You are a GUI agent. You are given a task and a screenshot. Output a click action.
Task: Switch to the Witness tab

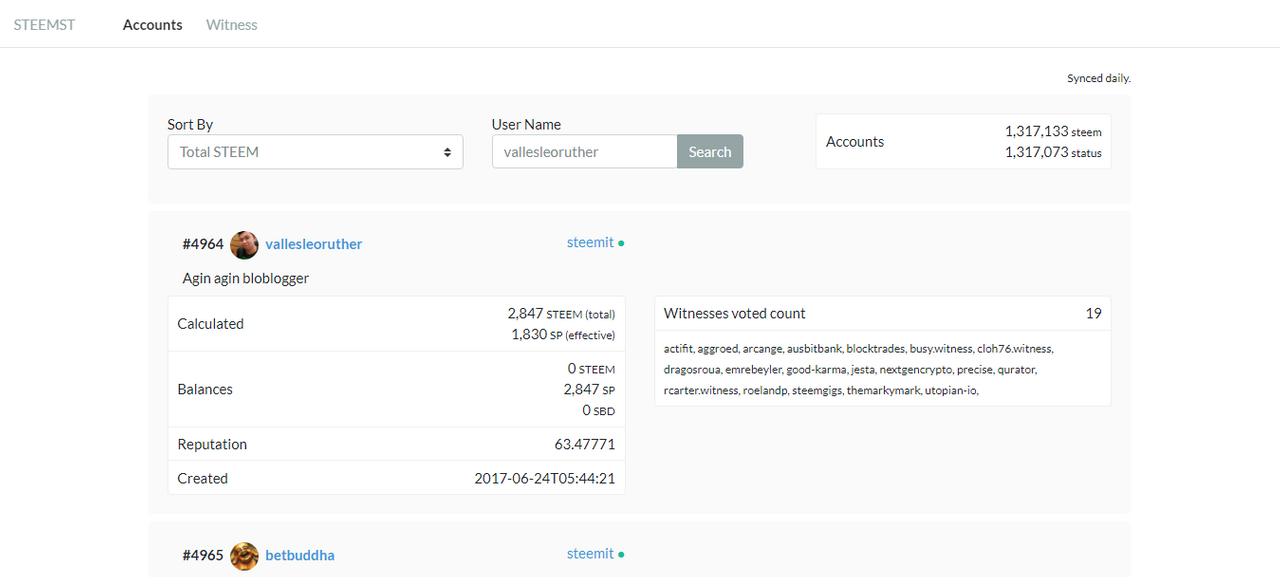coord(232,25)
